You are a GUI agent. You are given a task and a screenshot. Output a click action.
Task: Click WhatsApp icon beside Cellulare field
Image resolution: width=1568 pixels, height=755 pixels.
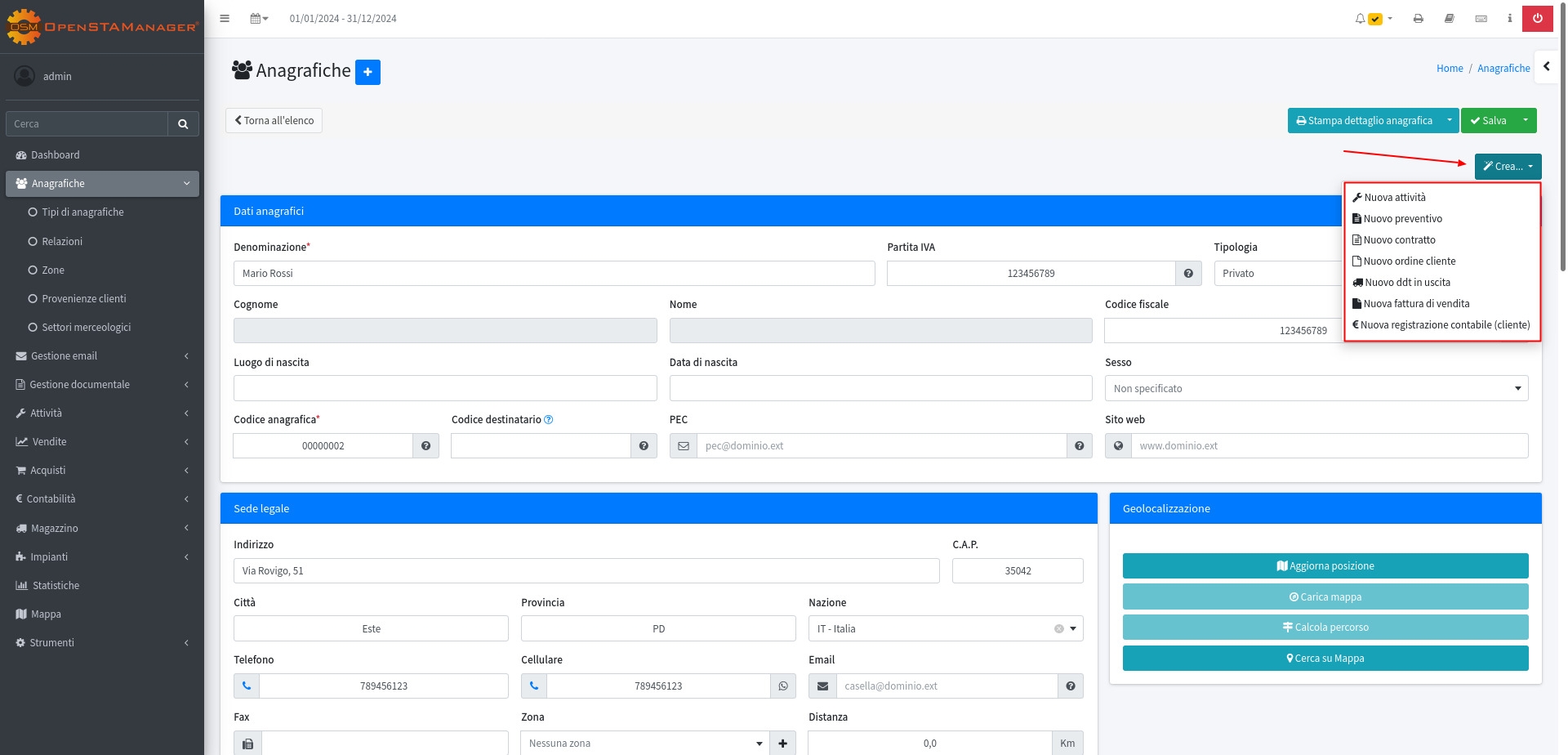(x=783, y=686)
